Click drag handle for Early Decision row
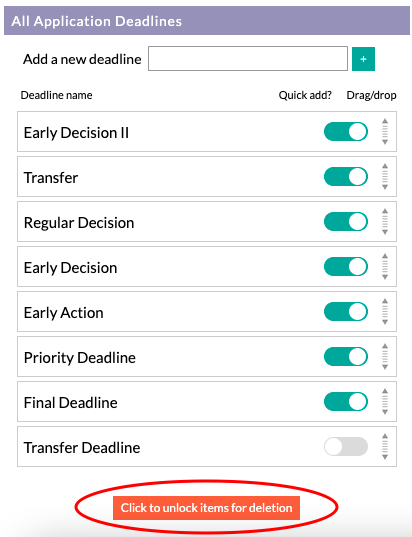 [385, 266]
